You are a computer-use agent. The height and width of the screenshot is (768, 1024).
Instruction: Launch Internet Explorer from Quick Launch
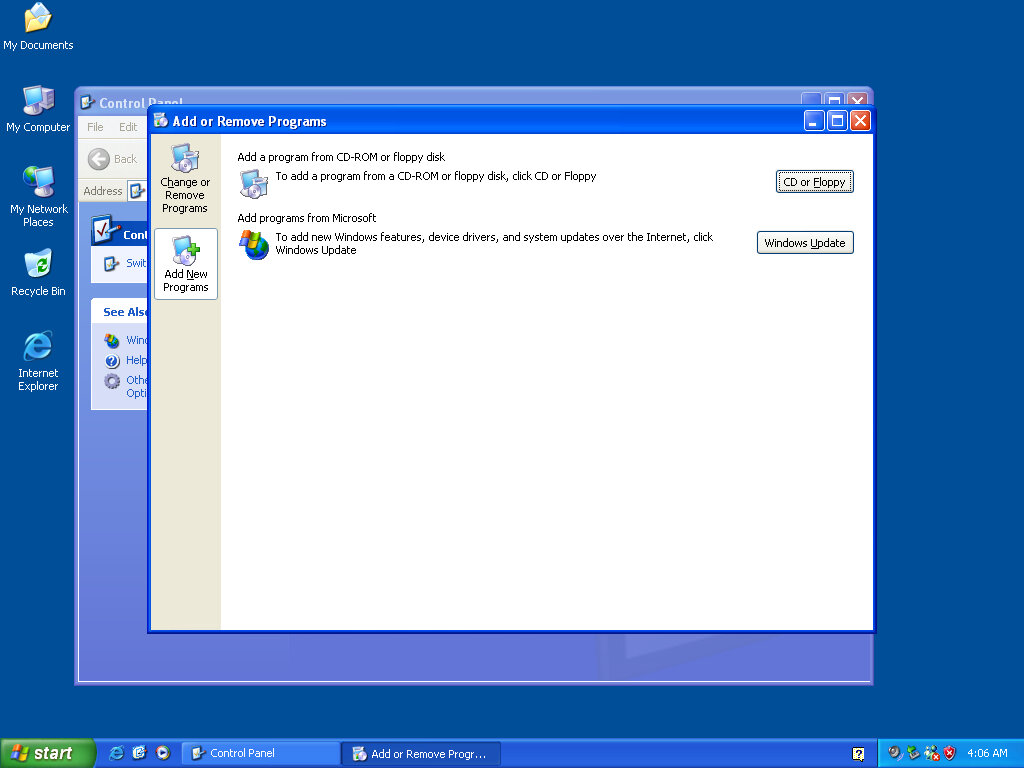point(117,753)
